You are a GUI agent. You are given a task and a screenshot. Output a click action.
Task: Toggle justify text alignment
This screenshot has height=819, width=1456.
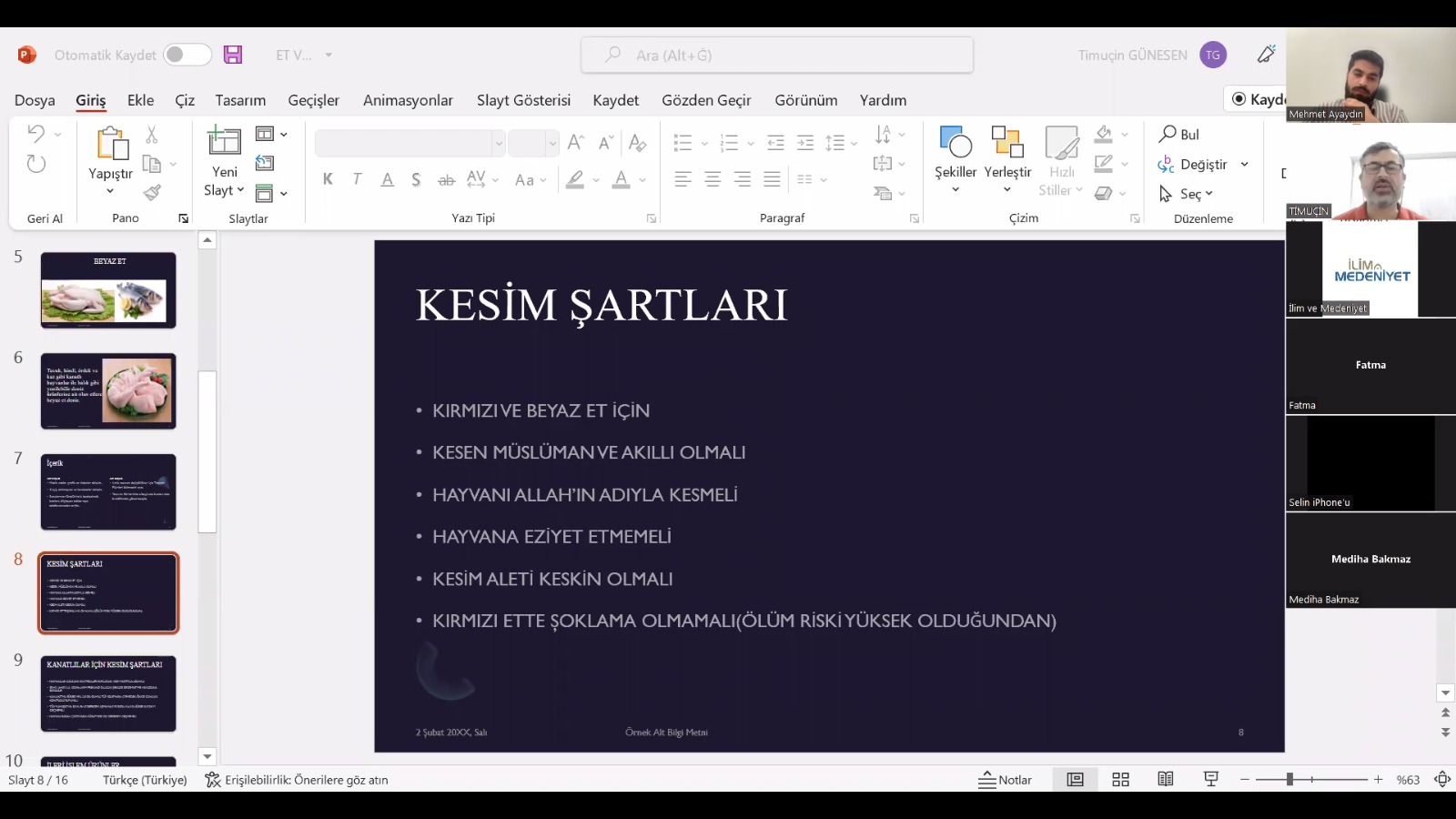(x=772, y=179)
